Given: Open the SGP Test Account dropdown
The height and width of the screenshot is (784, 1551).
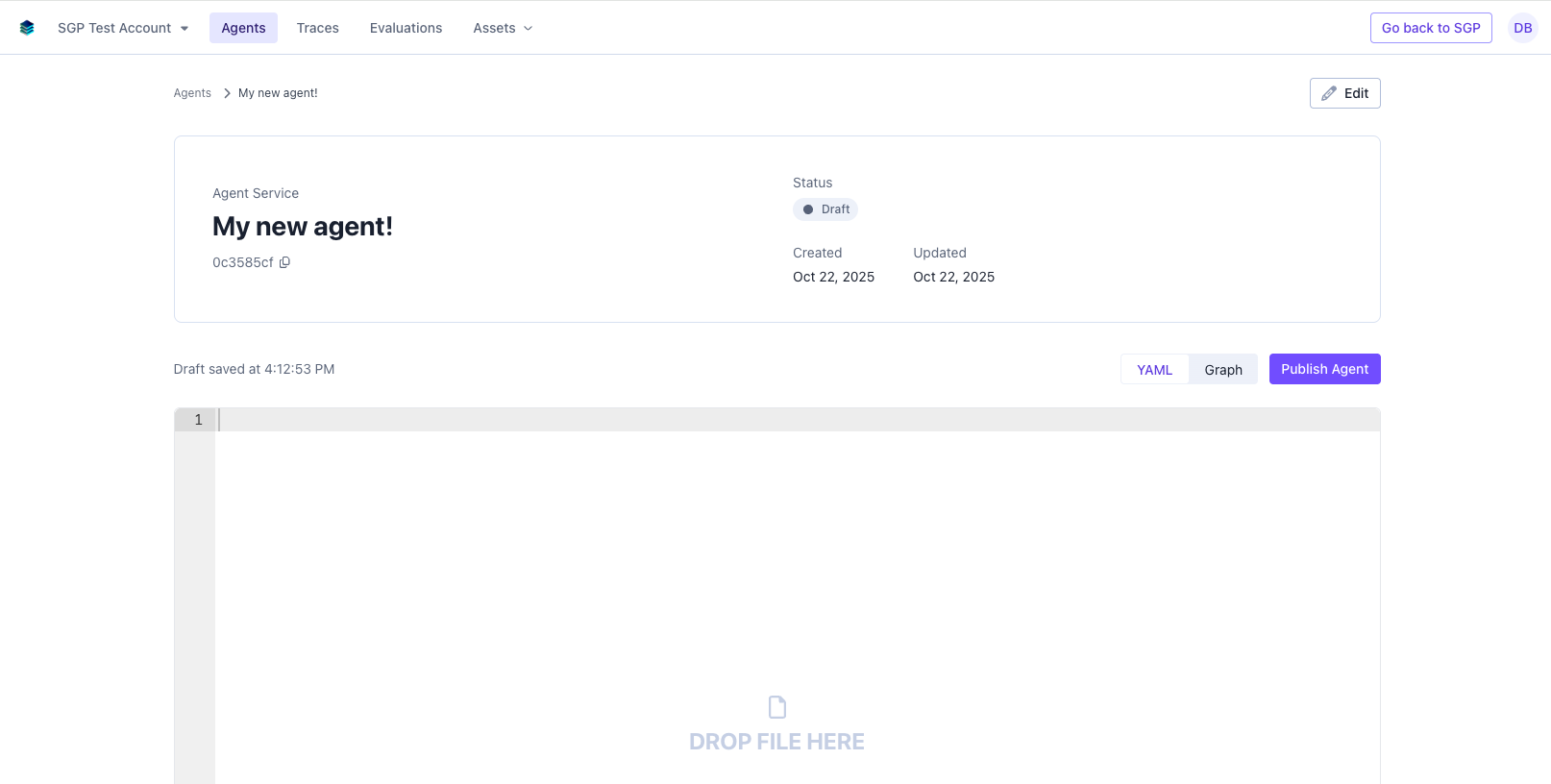Looking at the screenshot, I should [123, 28].
